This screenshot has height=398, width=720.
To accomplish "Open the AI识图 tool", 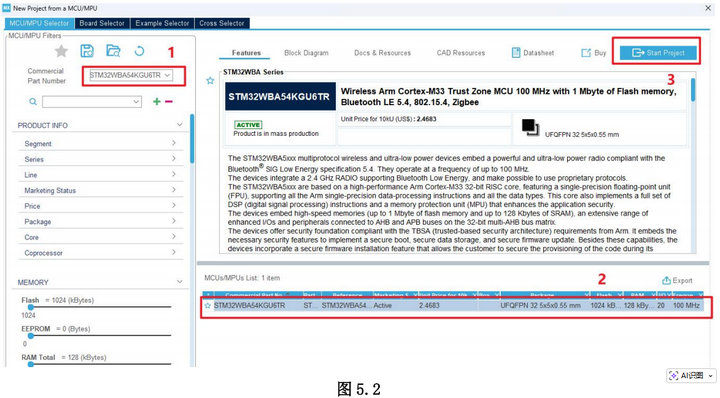I will [687, 376].
